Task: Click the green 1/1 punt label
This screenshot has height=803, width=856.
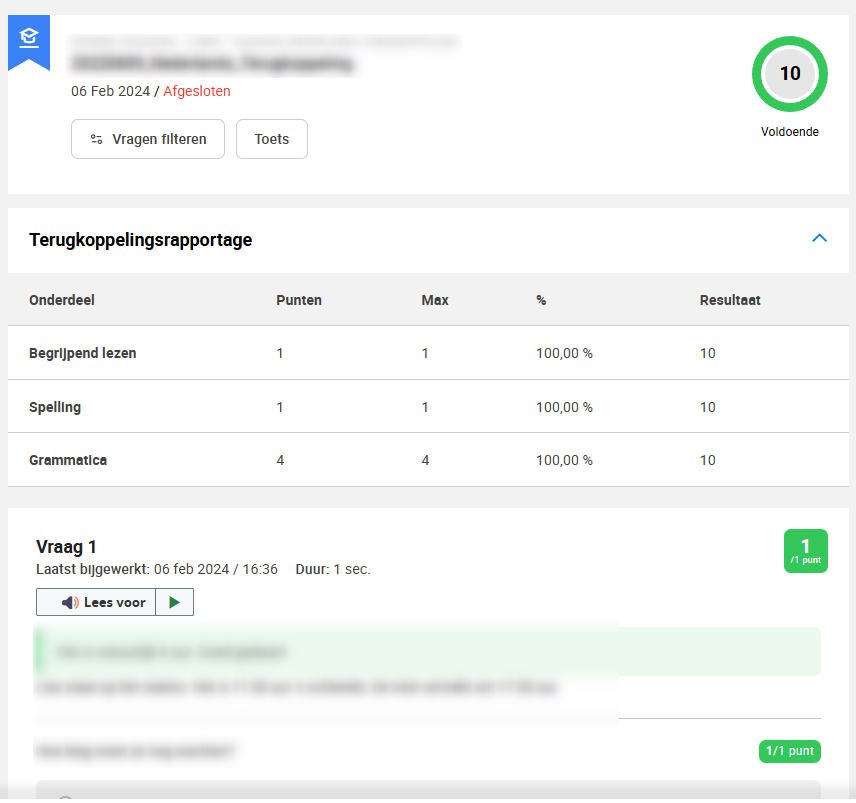Action: pyautogui.click(x=789, y=751)
